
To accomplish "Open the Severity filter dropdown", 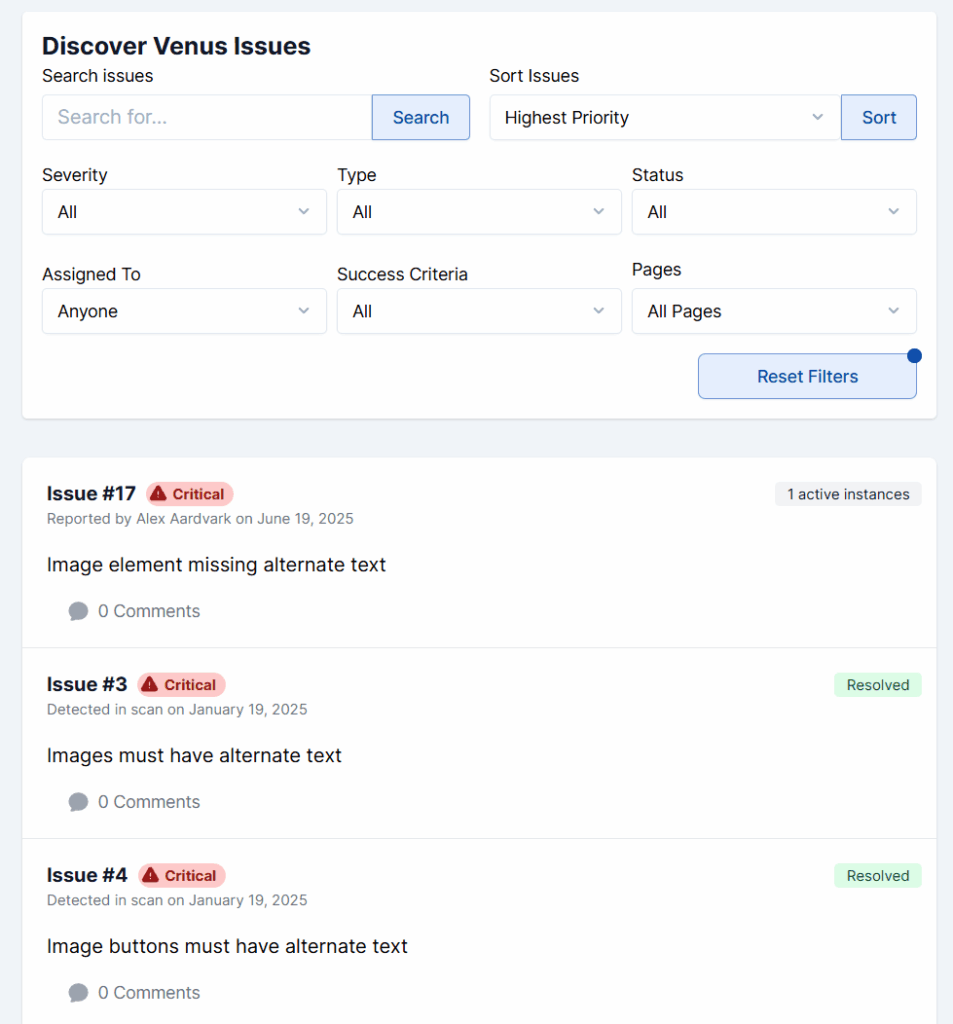I will (x=184, y=212).
